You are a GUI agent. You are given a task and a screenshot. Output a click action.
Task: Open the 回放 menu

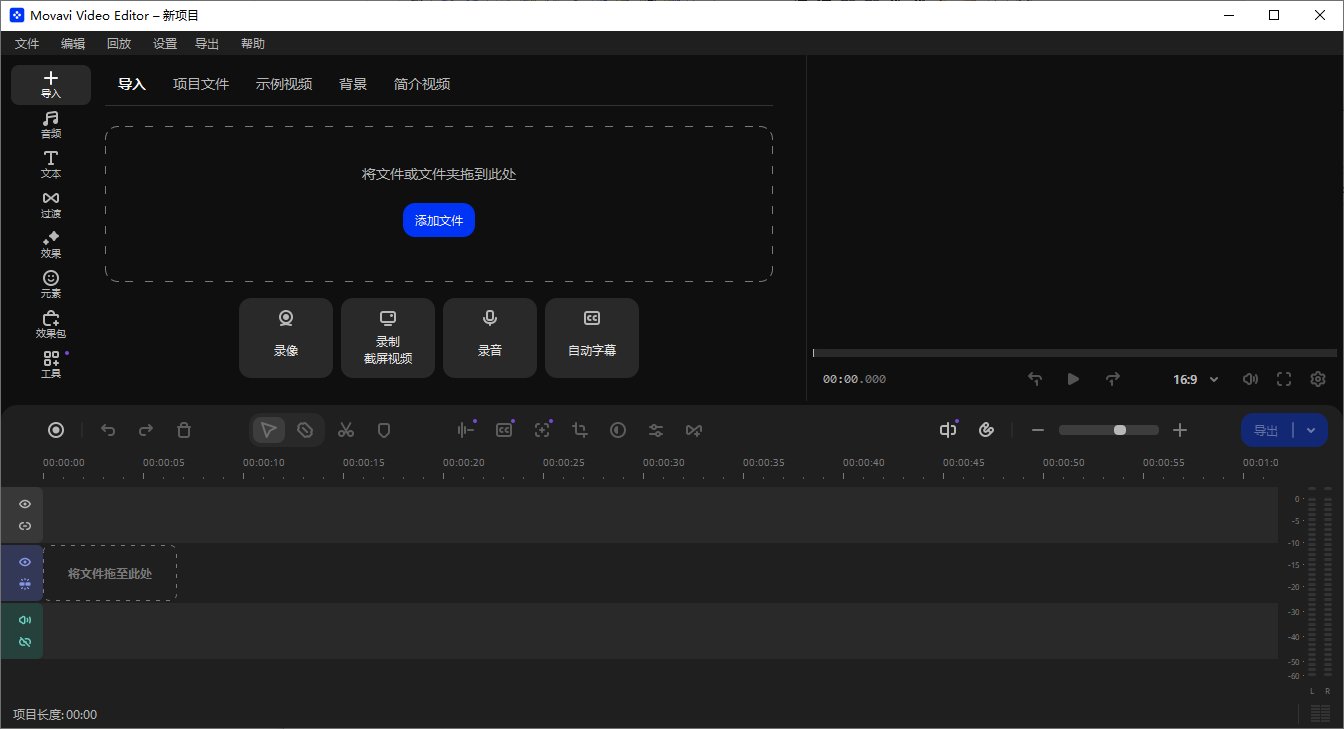(119, 43)
